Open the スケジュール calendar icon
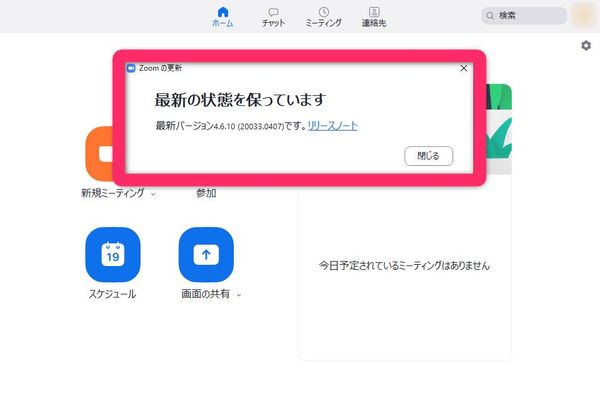This screenshot has width=600, height=413. [113, 255]
